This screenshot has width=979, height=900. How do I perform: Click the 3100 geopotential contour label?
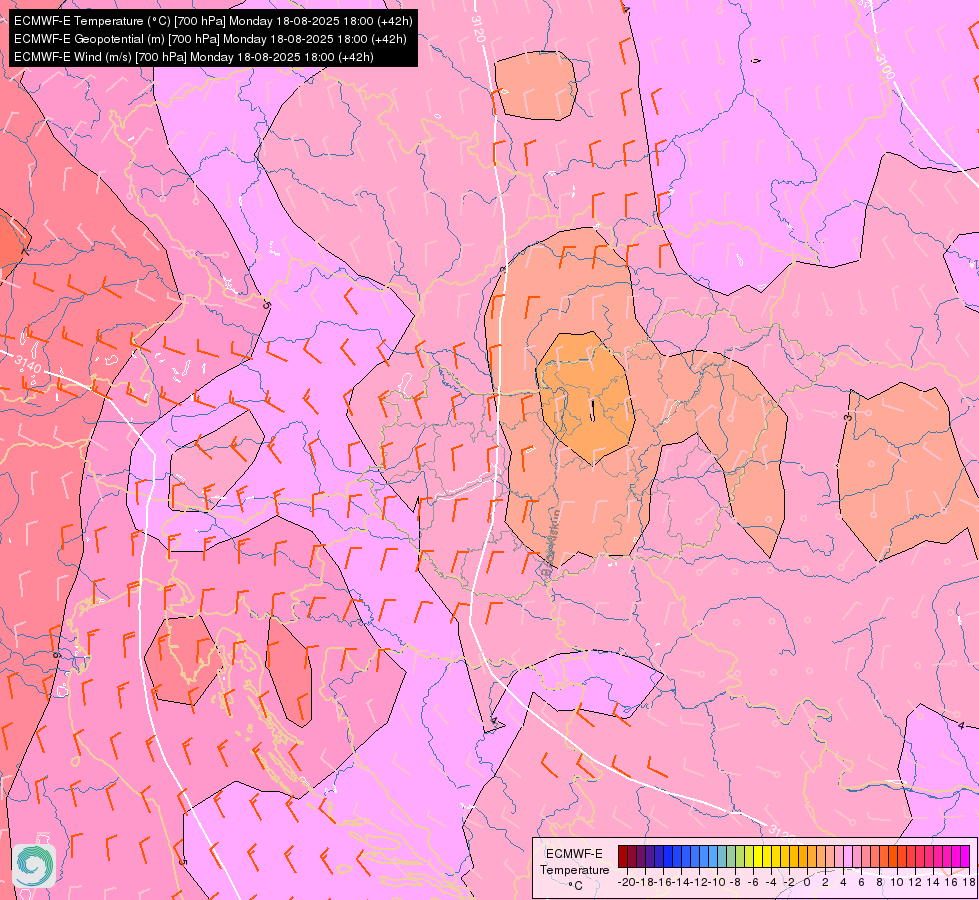point(884,66)
